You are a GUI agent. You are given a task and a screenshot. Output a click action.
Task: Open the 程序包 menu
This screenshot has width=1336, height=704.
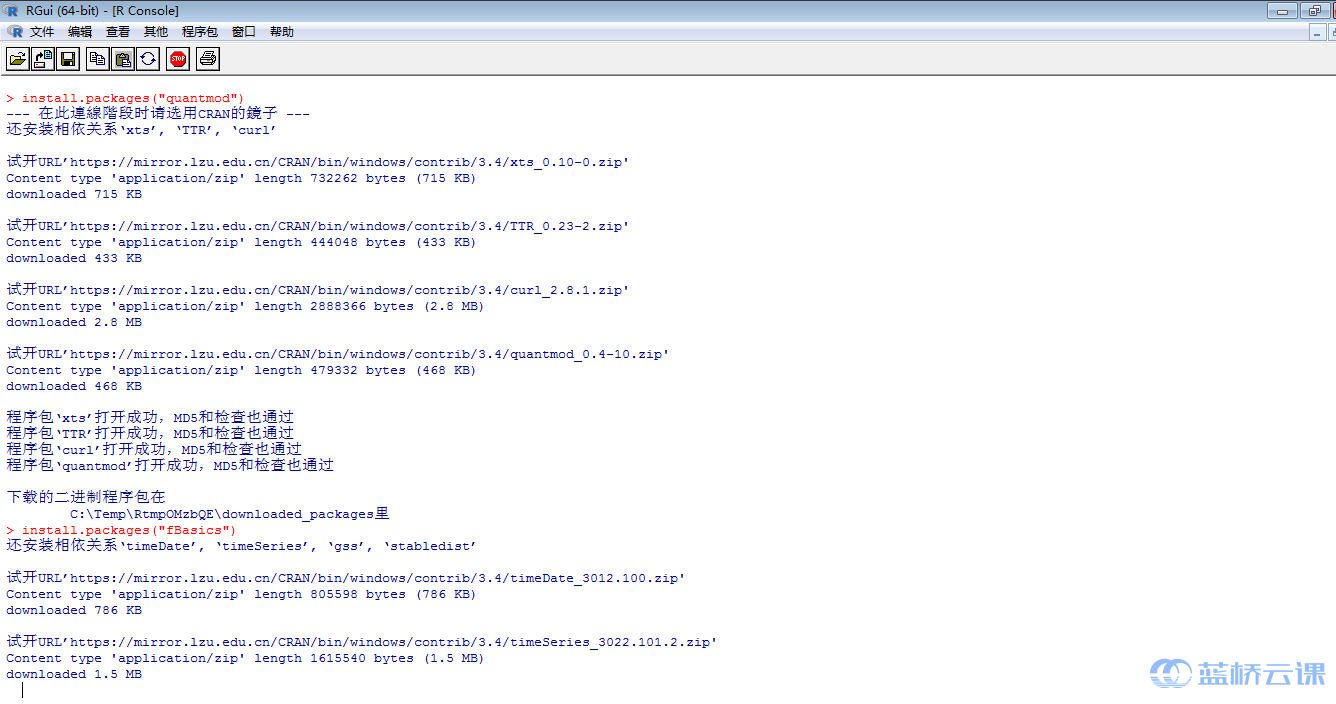[199, 32]
